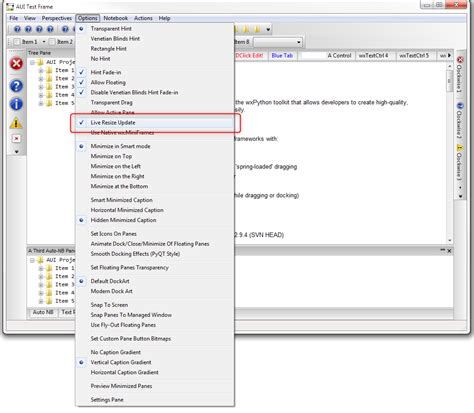The width and height of the screenshot is (474, 413).
Task: Close the A Third Auto-NB pane
Action: click(x=449, y=251)
